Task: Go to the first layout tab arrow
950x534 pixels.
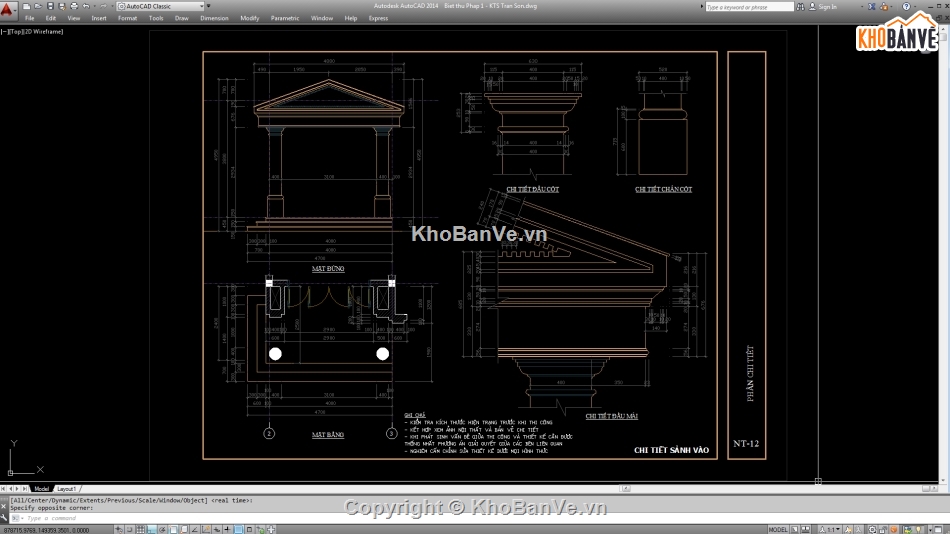Action: [3, 489]
